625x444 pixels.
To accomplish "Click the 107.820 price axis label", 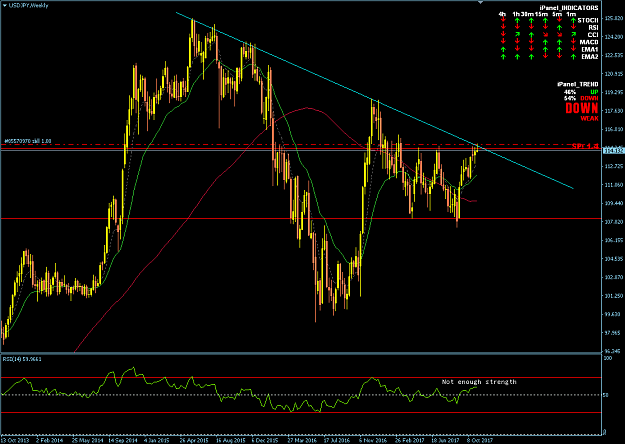I will tap(614, 222).
